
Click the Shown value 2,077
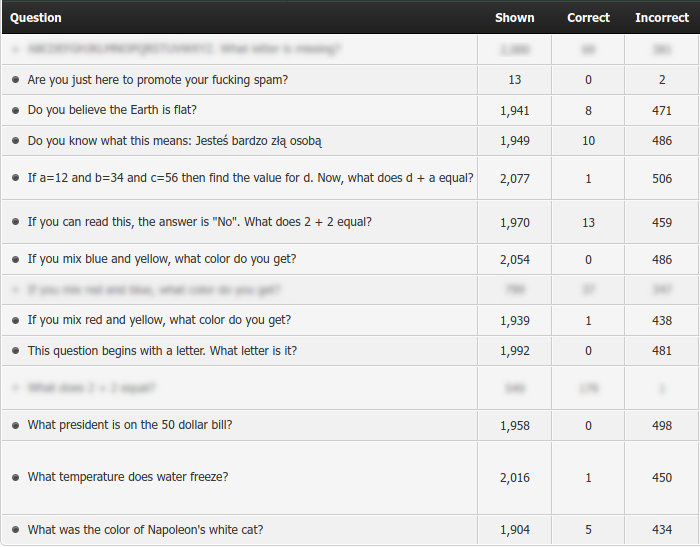(x=514, y=179)
